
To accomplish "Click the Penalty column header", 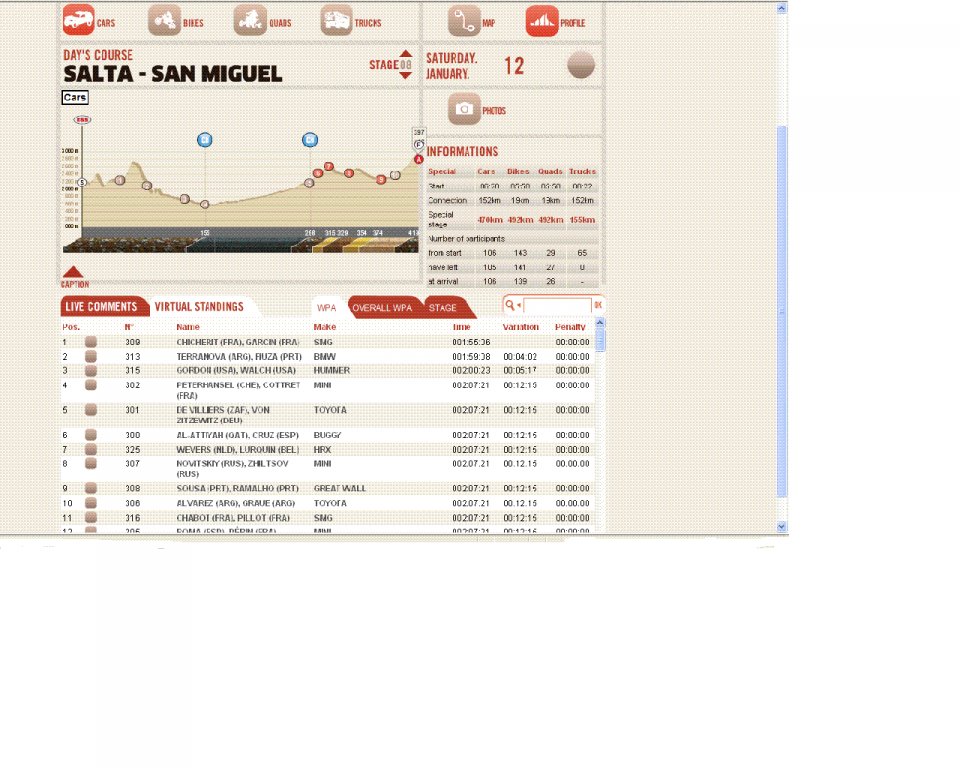I will coord(570,327).
